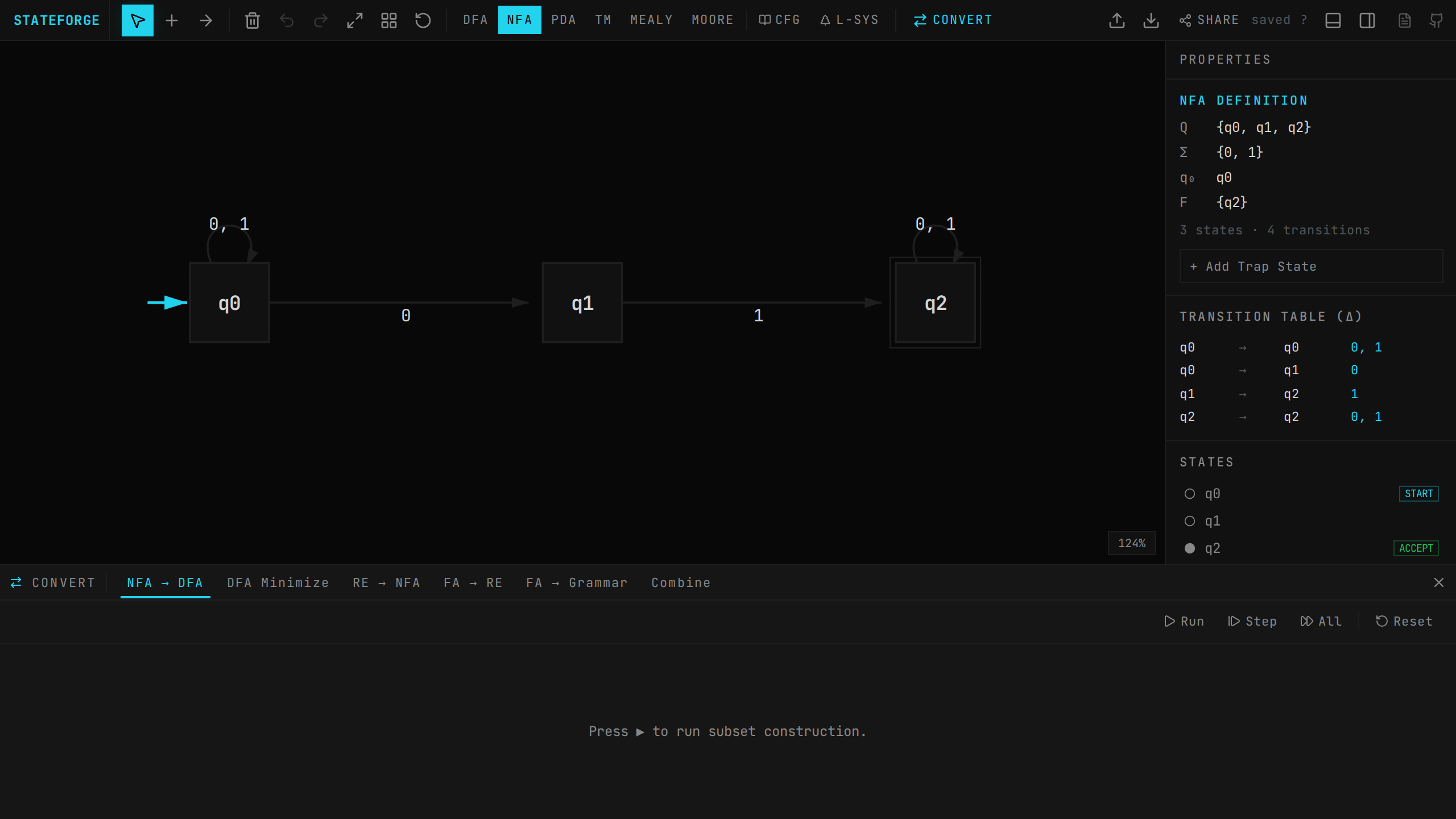Click SHARE in the top bar
1456x819 pixels.
coord(1218,19)
